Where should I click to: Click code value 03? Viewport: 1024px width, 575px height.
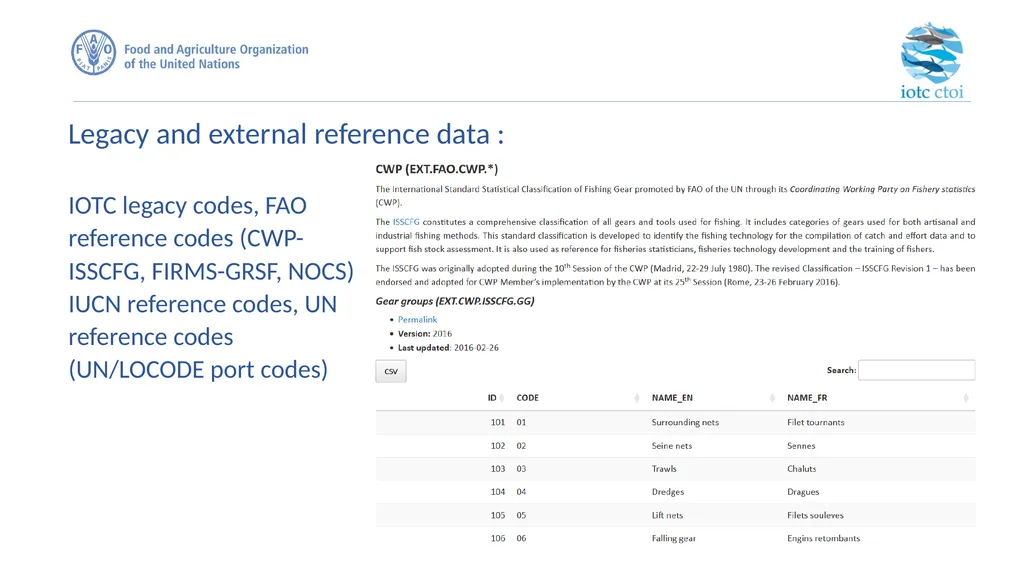tap(521, 468)
